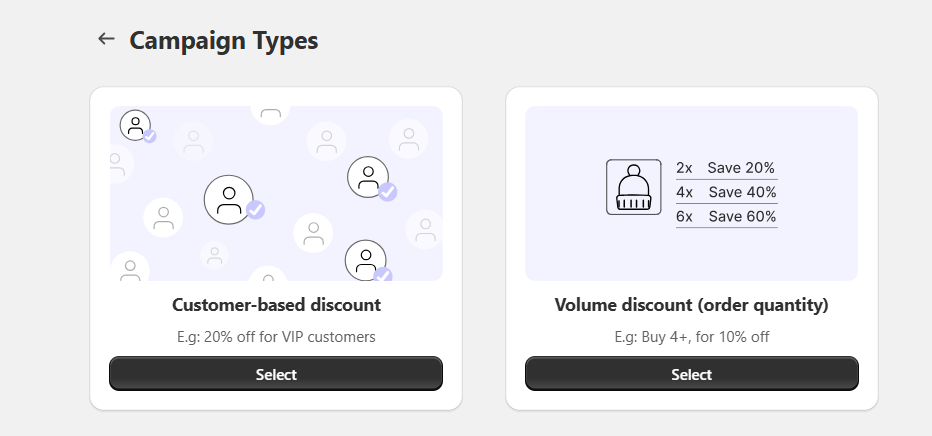Viewport: 932px width, 436px height.
Task: Click the small checked user icon at top-left corner
Action: pyautogui.click(x=136, y=125)
